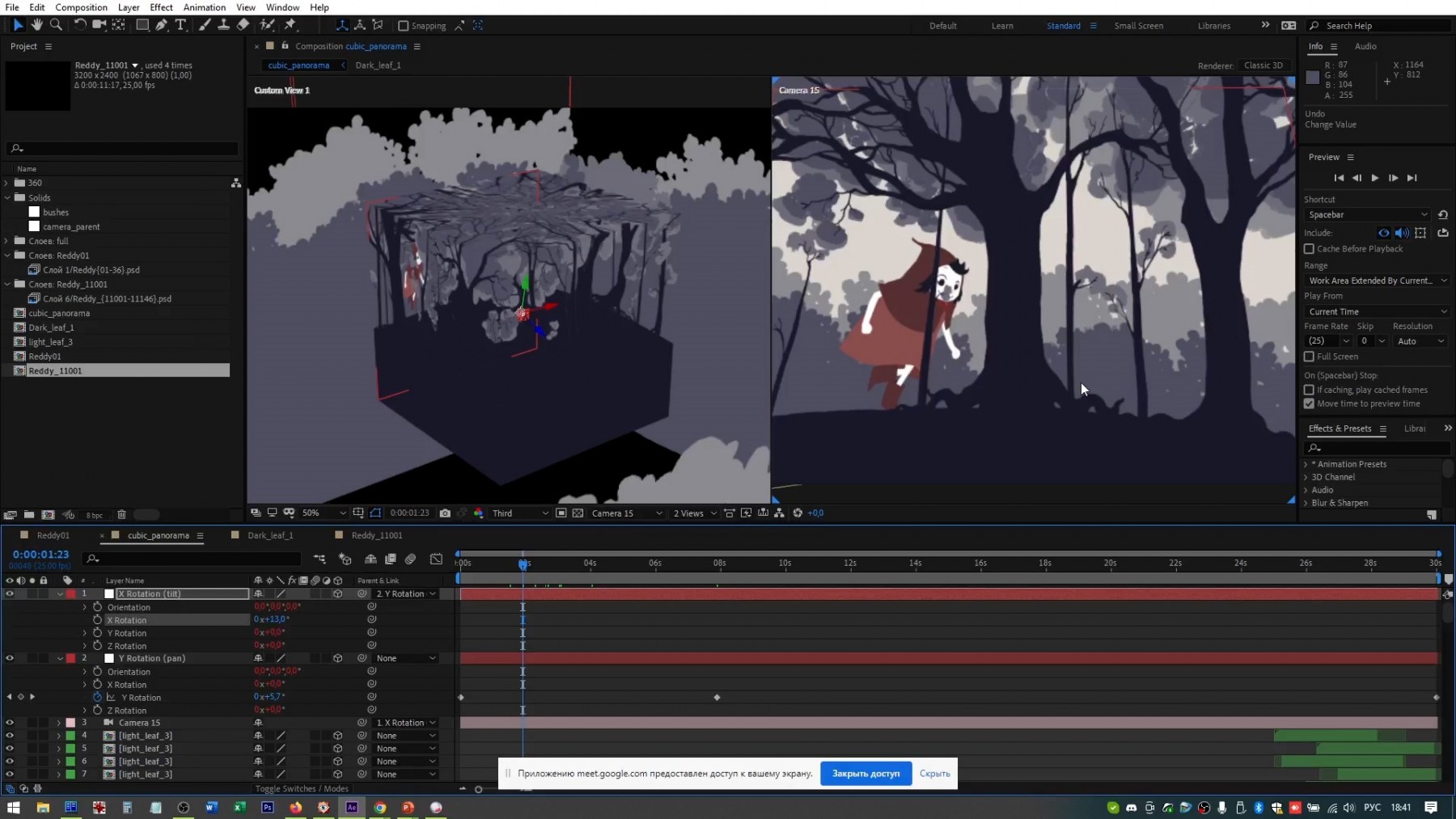This screenshot has width=1456, height=819.
Task: Select the Puppet Pin tool
Action: click(x=290, y=25)
